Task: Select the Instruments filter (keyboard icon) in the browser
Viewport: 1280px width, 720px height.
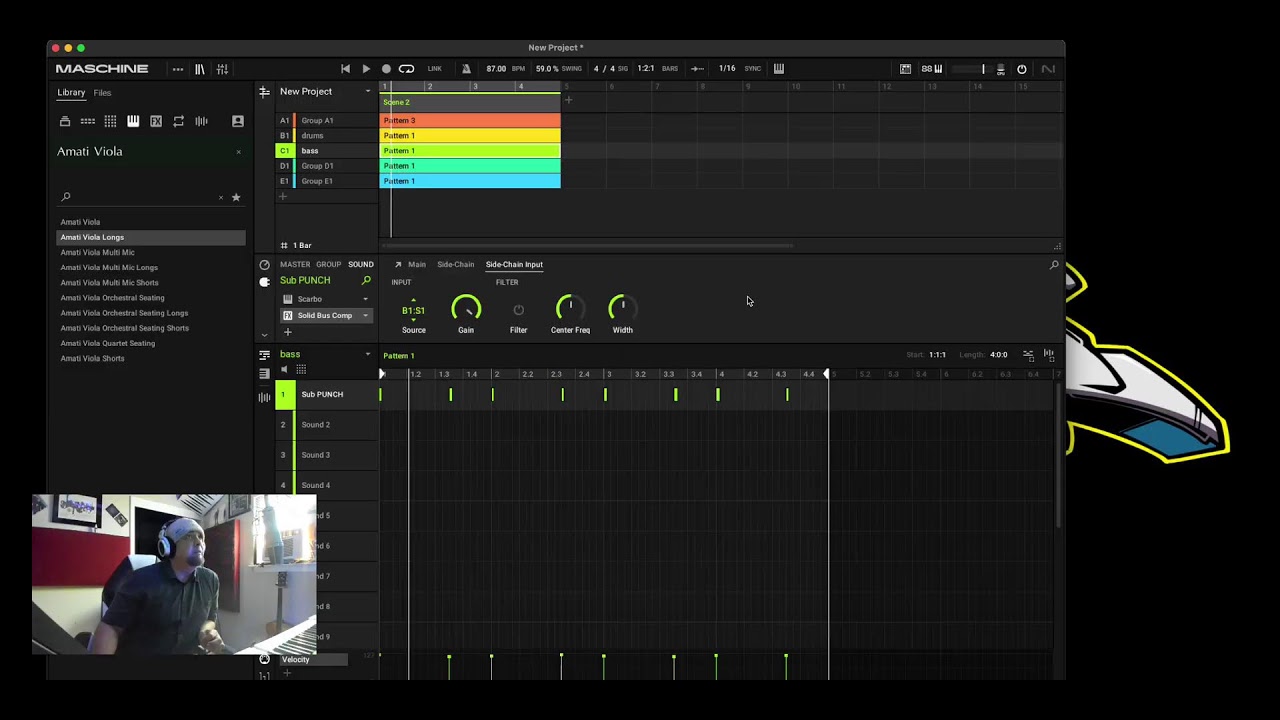Action: pyautogui.click(x=133, y=121)
